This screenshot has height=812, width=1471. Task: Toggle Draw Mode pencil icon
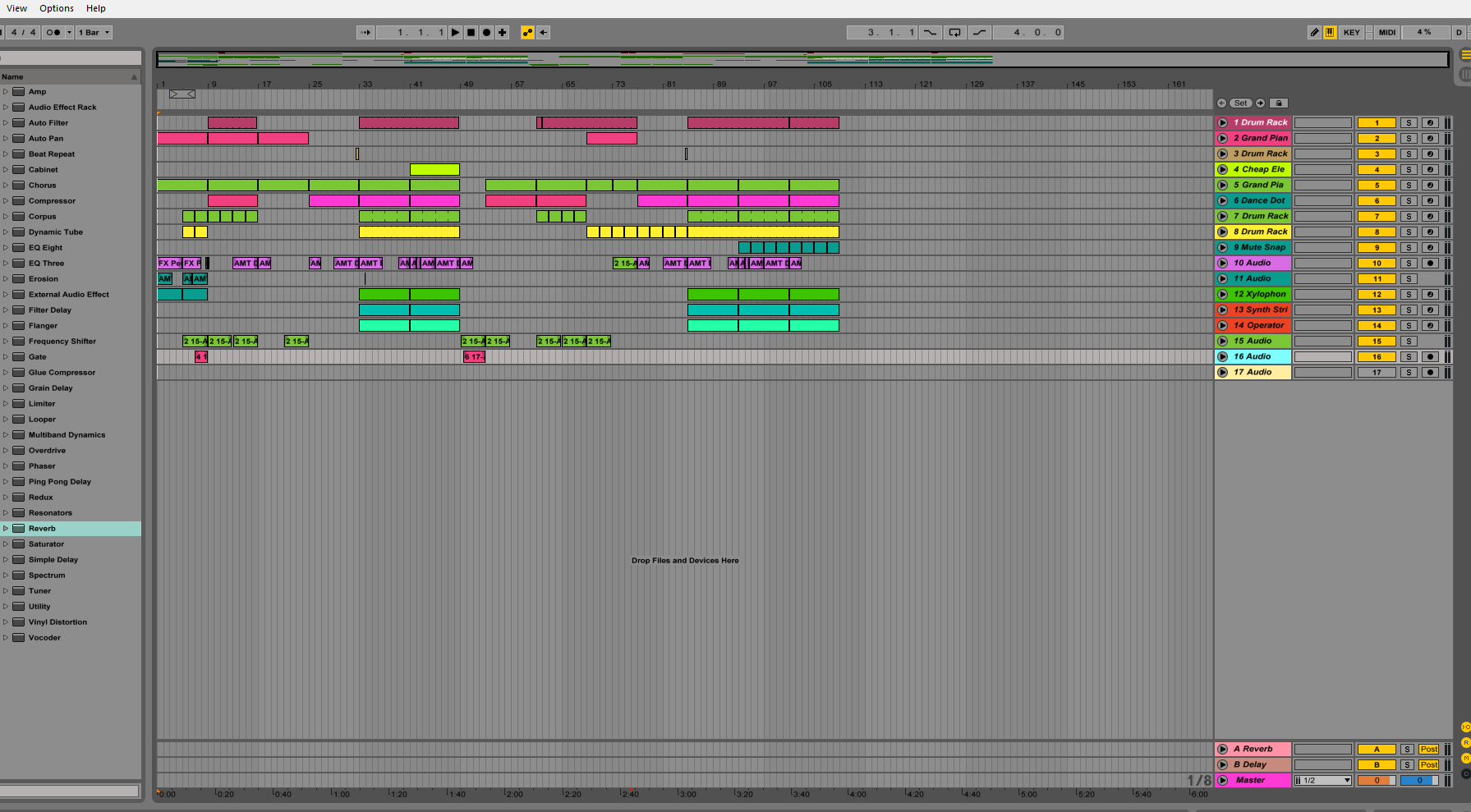[x=1314, y=33]
